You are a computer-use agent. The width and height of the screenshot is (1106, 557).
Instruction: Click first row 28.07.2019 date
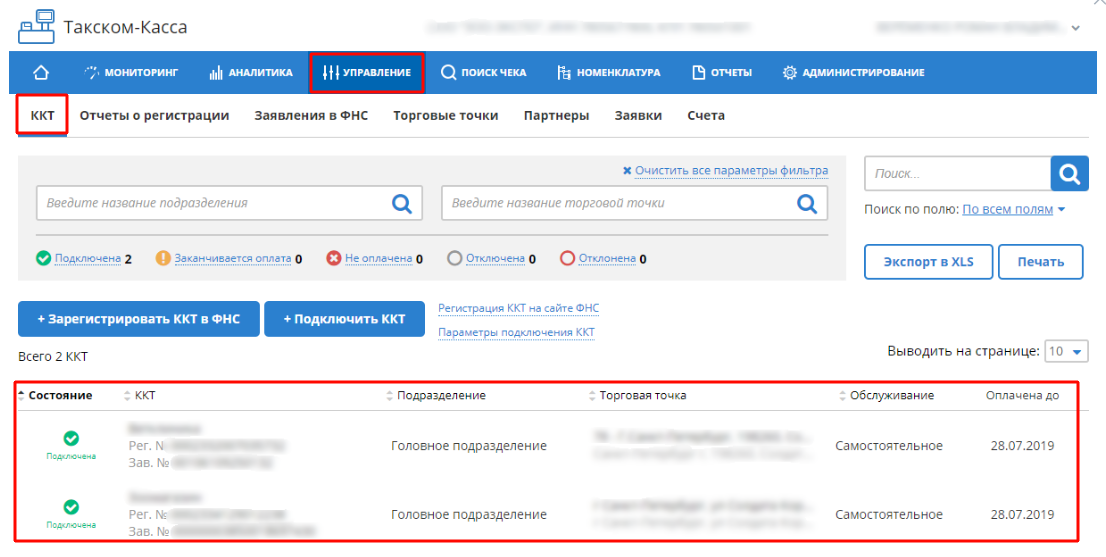[1022, 446]
